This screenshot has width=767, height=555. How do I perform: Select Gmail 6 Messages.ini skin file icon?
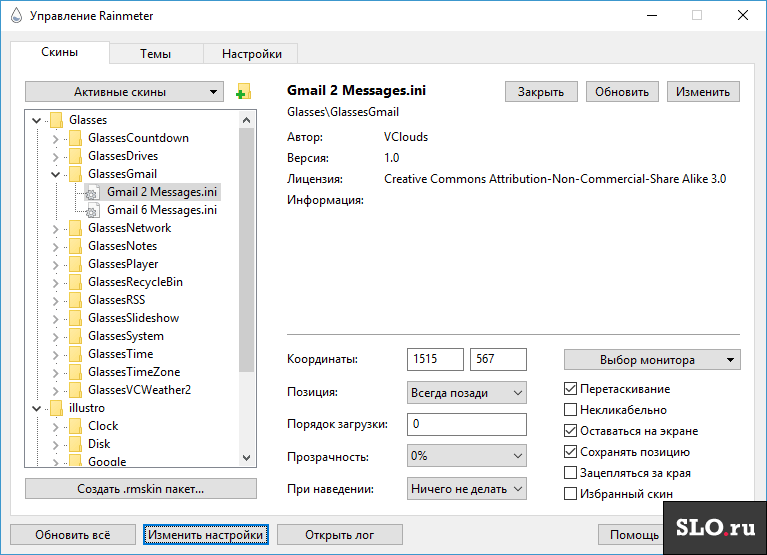click(93, 211)
